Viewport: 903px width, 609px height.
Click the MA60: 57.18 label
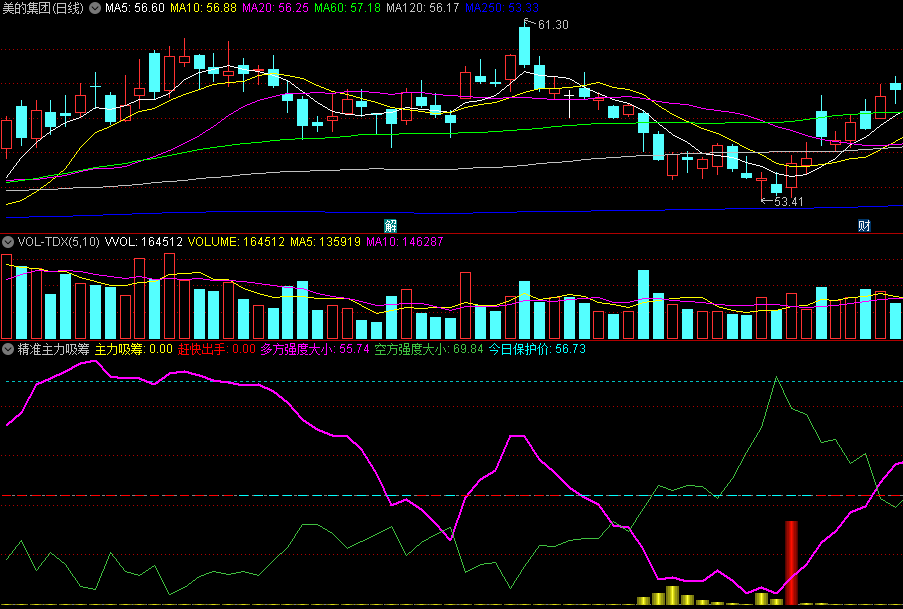(x=347, y=8)
